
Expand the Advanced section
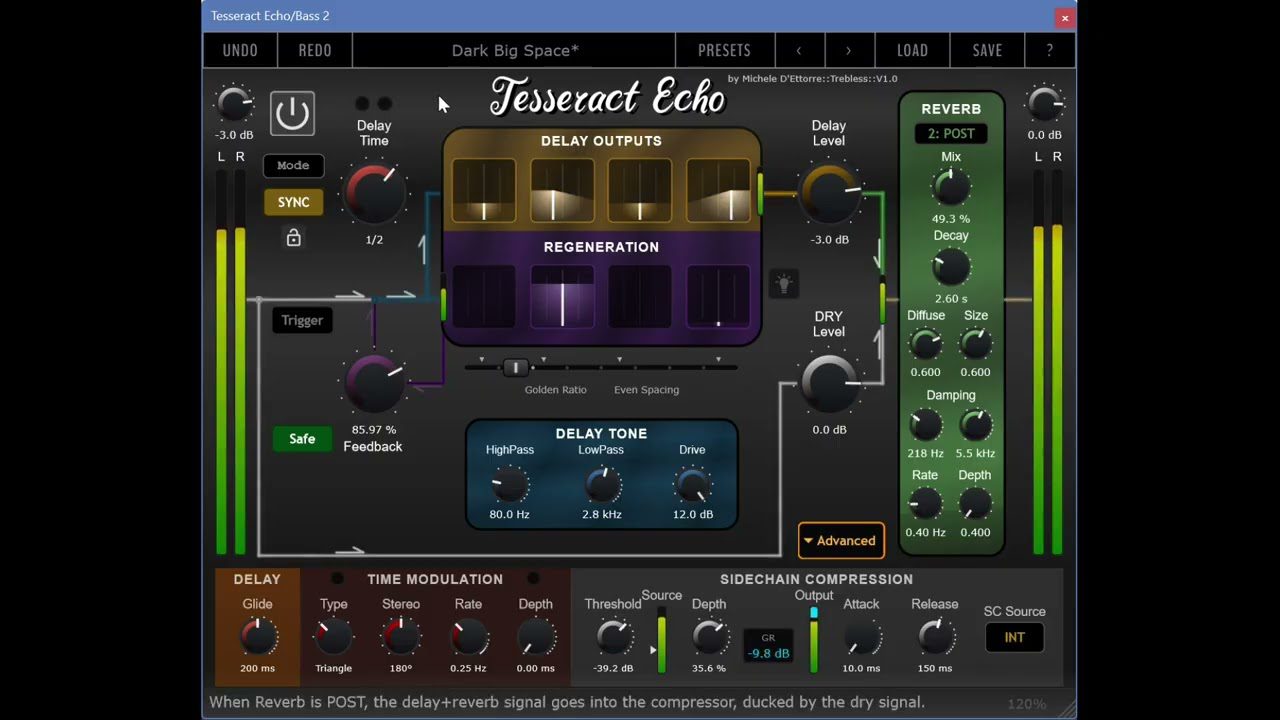(x=841, y=541)
